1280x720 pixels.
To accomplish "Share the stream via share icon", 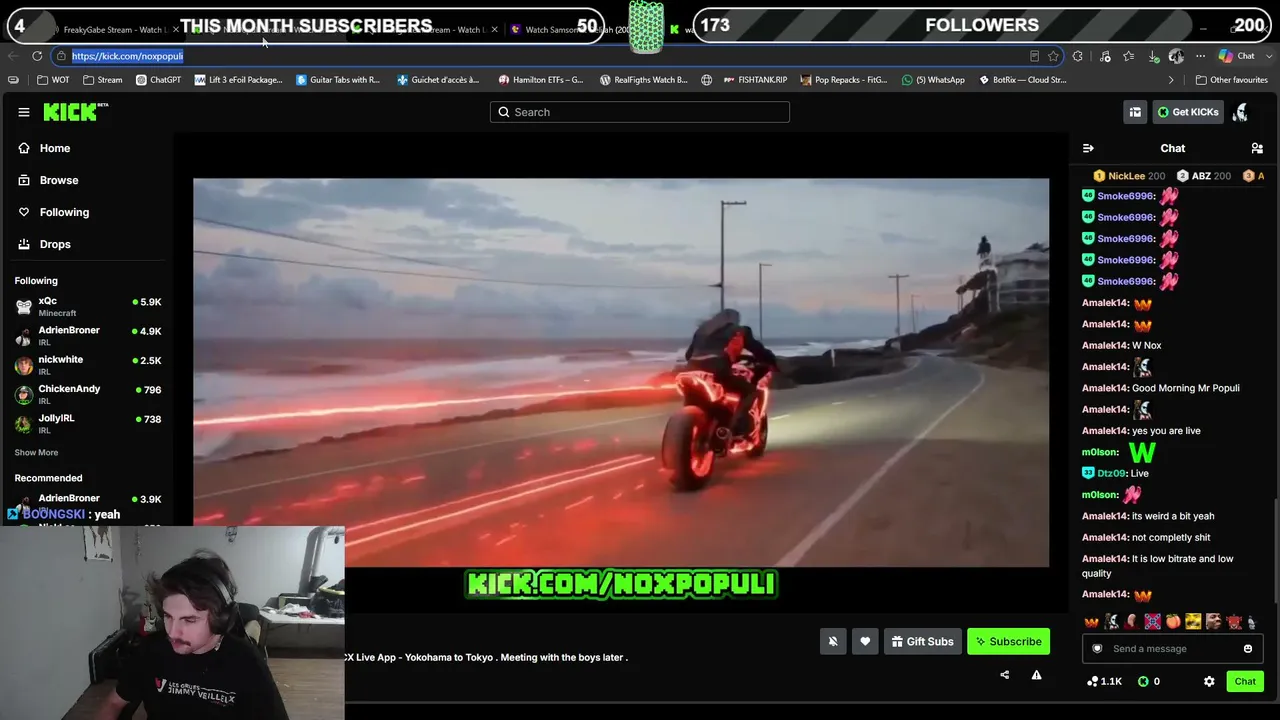I will click(1004, 675).
